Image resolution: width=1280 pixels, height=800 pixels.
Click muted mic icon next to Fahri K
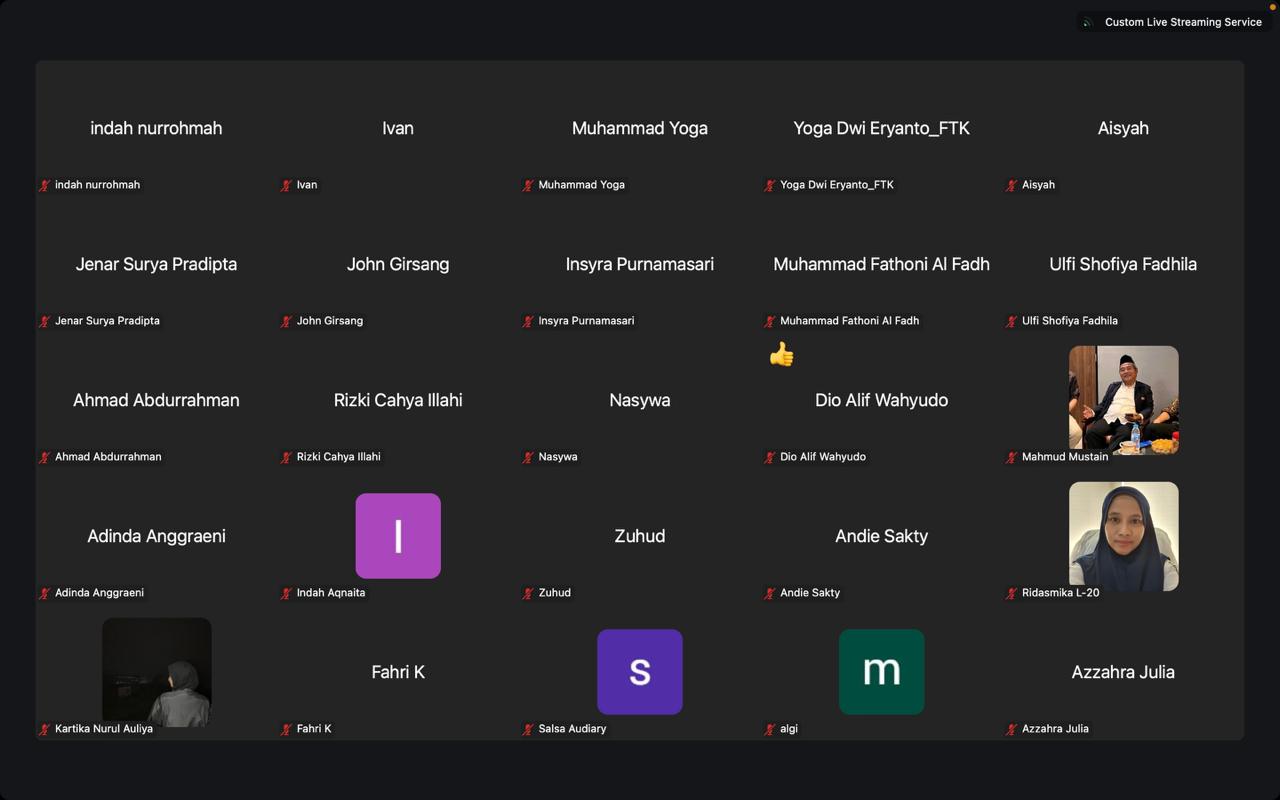287,729
